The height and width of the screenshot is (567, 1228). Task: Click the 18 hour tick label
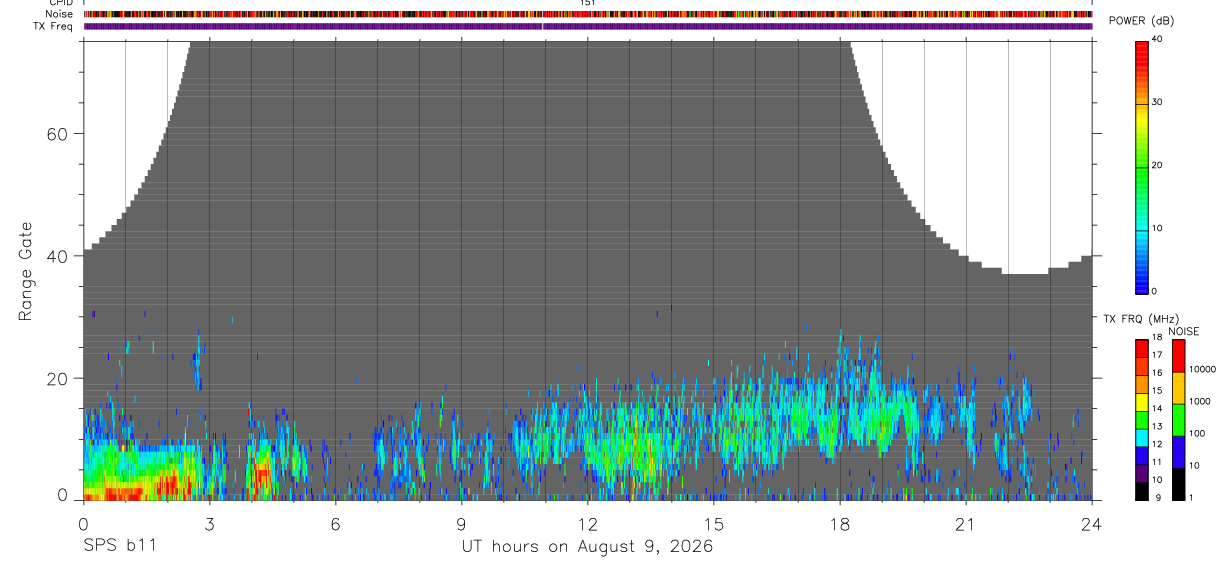tap(840, 524)
